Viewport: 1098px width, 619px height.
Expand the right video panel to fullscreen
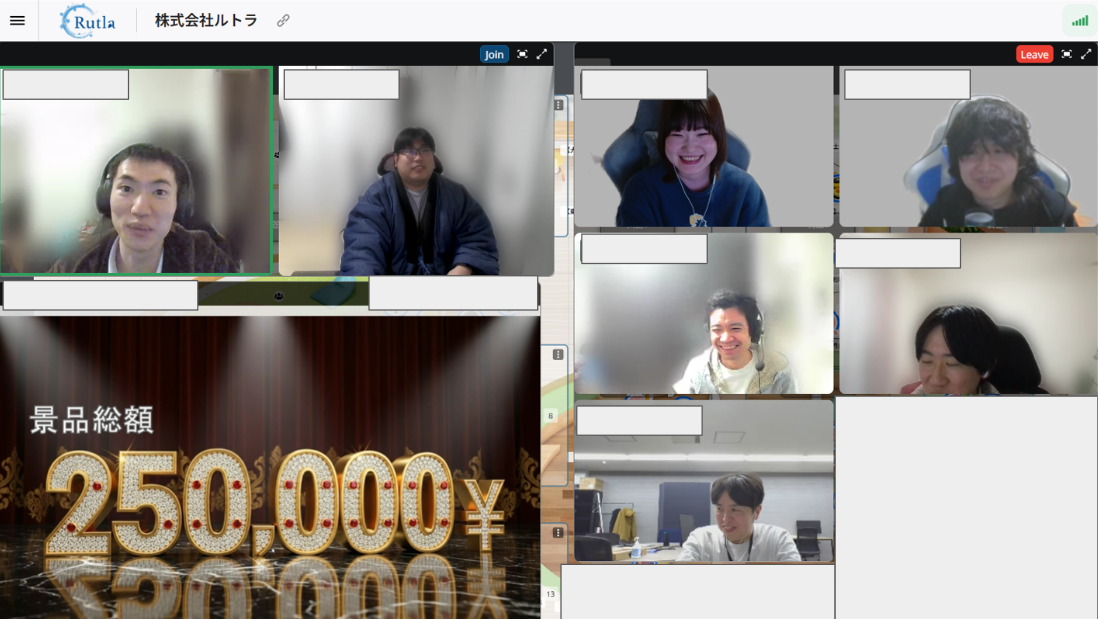(1086, 54)
